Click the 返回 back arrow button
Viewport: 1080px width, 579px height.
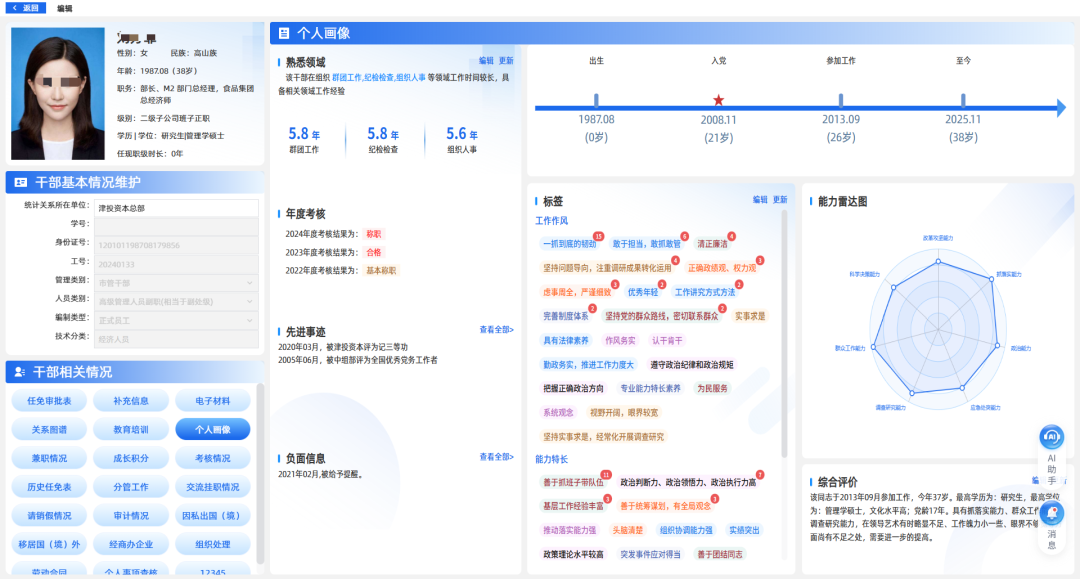[x=26, y=8]
